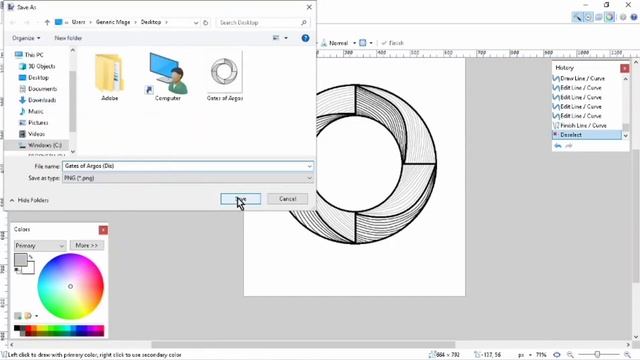Image resolution: width=640 pixels, height=360 pixels.
Task: Click the help icon in Save As dialog
Action: (x=305, y=38)
